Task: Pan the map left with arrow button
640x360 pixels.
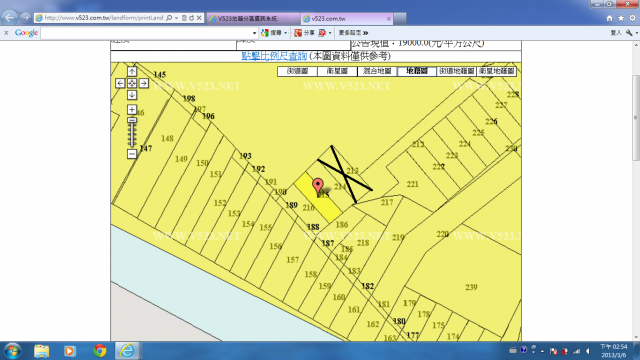Action: [x=120, y=83]
